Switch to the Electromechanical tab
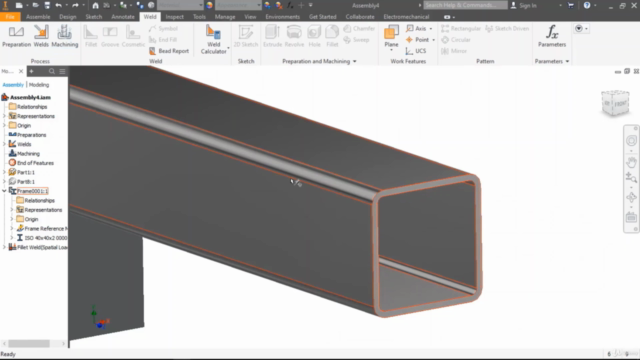 pos(406,17)
